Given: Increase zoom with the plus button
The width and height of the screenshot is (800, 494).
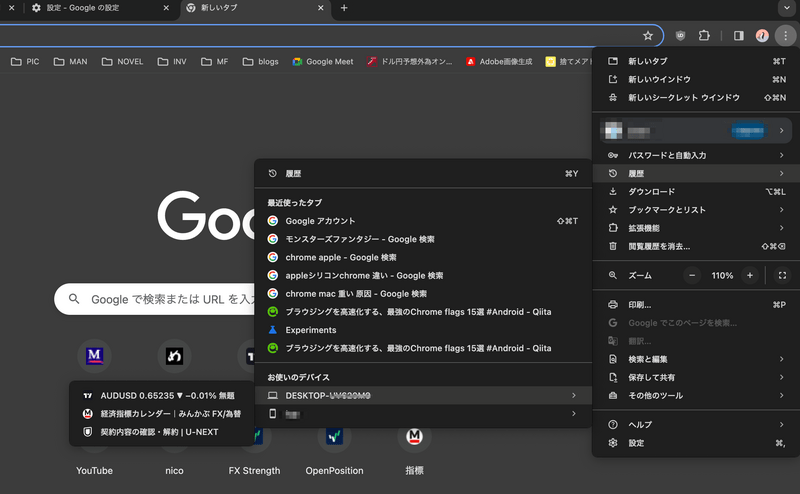Looking at the screenshot, I should pyautogui.click(x=749, y=276).
